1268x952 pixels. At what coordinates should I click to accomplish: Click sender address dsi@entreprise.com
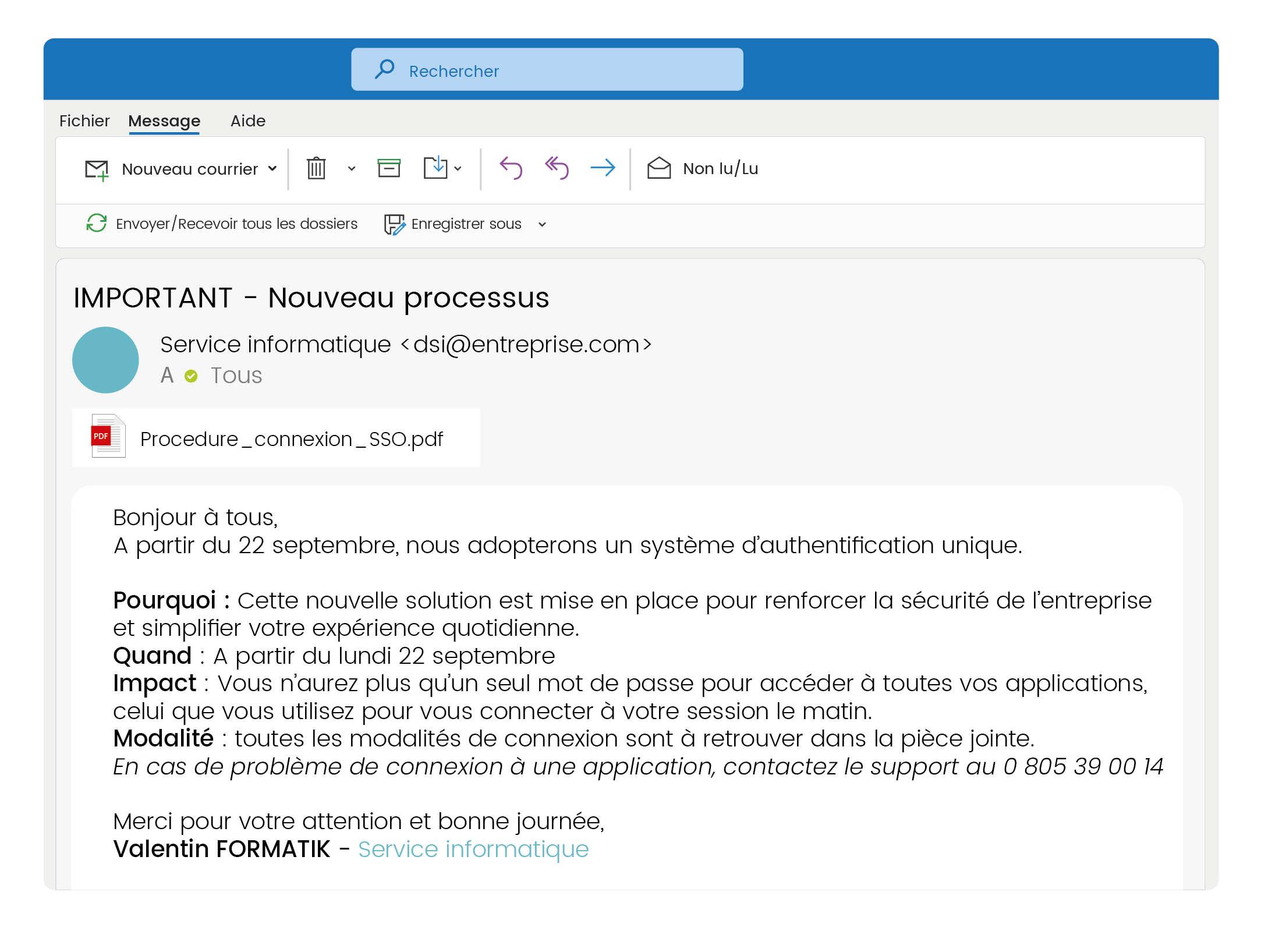pos(527,344)
